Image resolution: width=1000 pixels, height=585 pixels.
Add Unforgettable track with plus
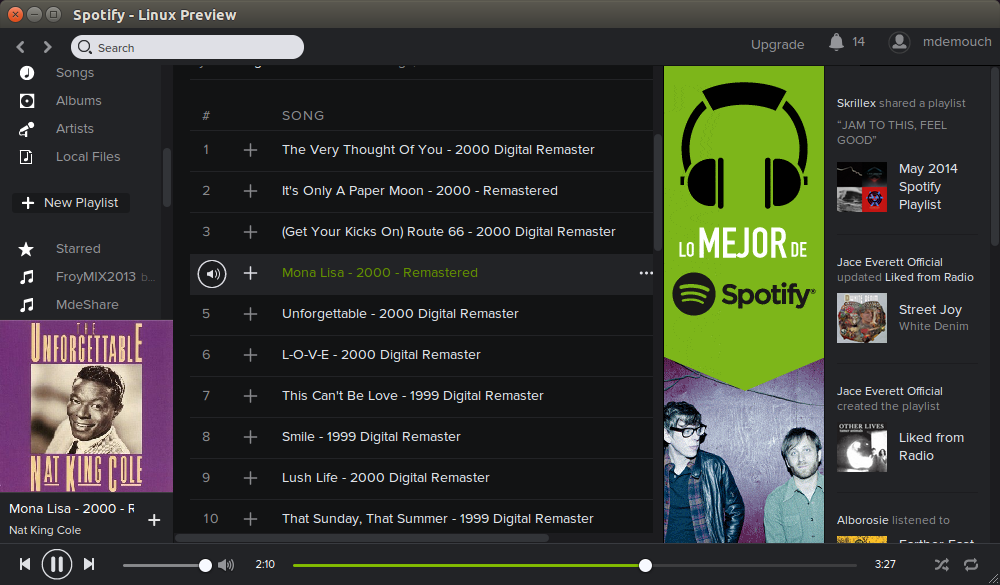click(251, 314)
